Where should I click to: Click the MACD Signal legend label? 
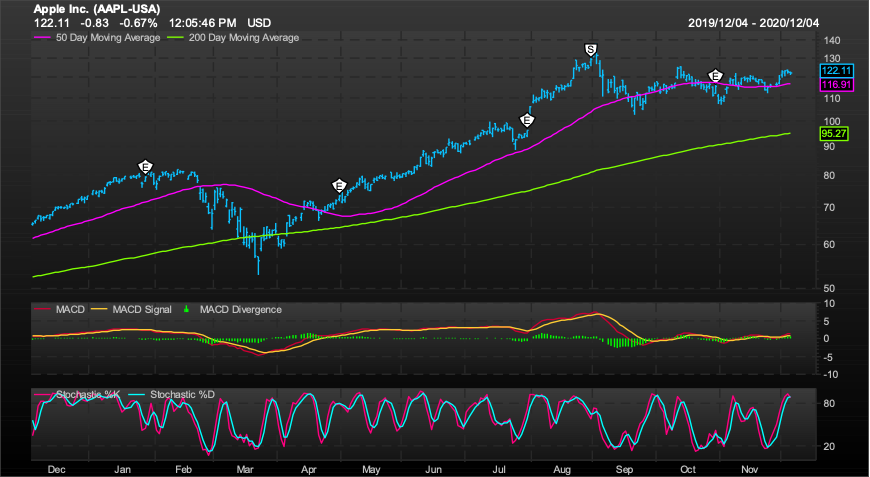tap(142, 309)
